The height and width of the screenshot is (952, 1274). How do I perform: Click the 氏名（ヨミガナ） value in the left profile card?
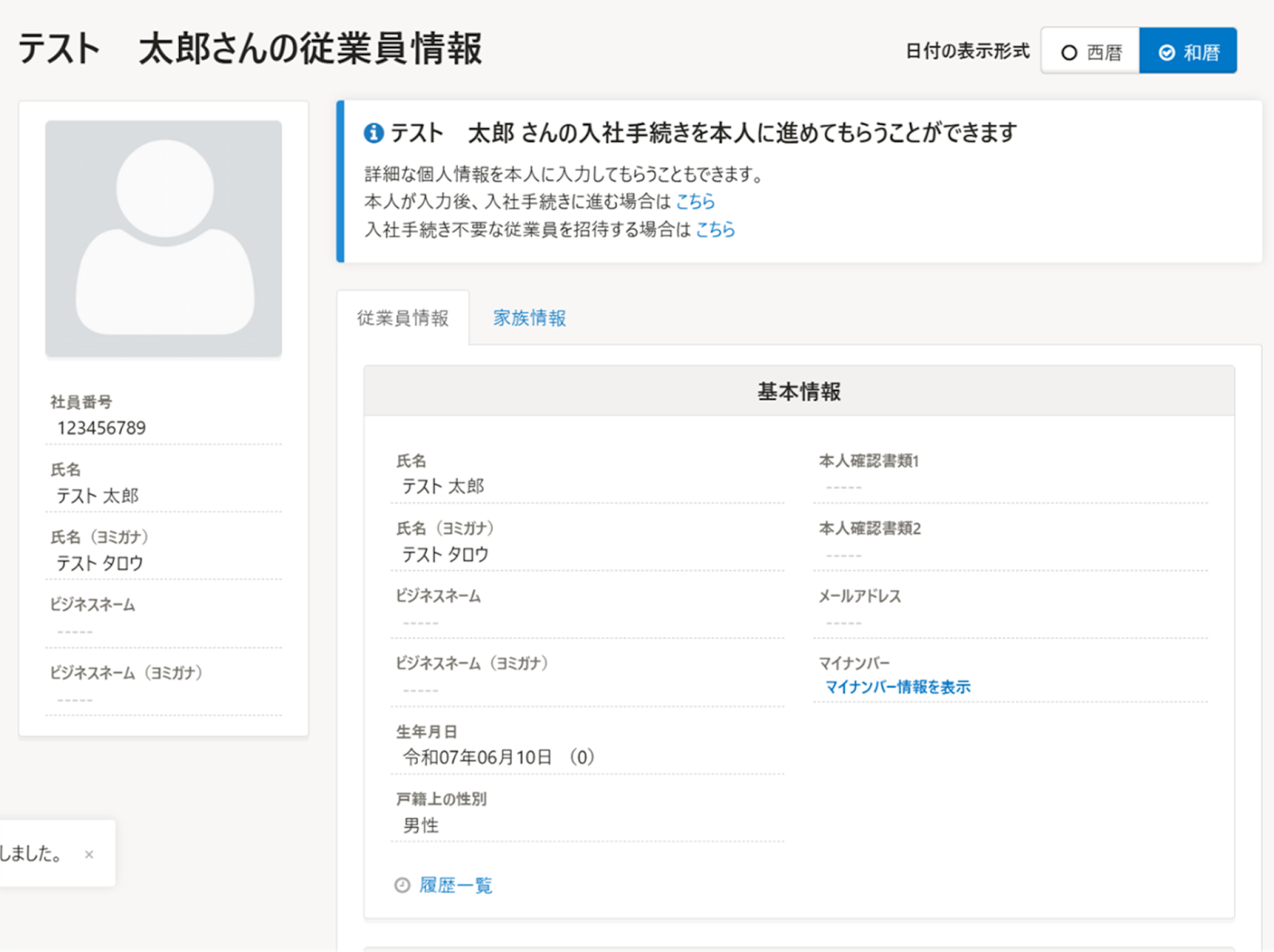coord(100,564)
